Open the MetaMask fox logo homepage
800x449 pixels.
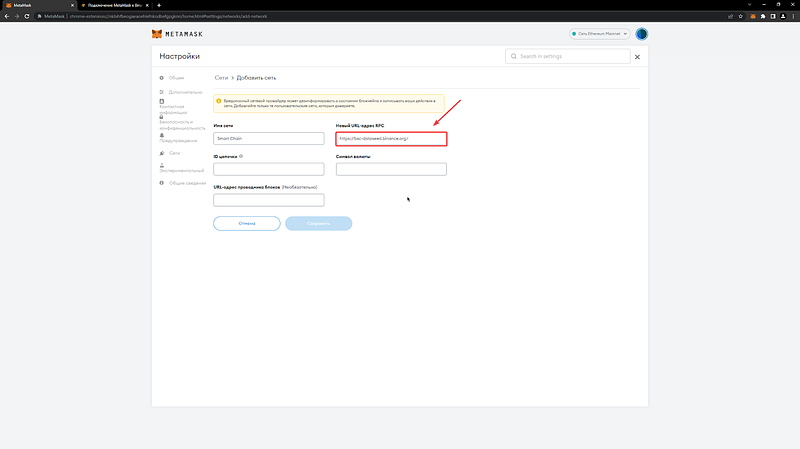pos(177,34)
